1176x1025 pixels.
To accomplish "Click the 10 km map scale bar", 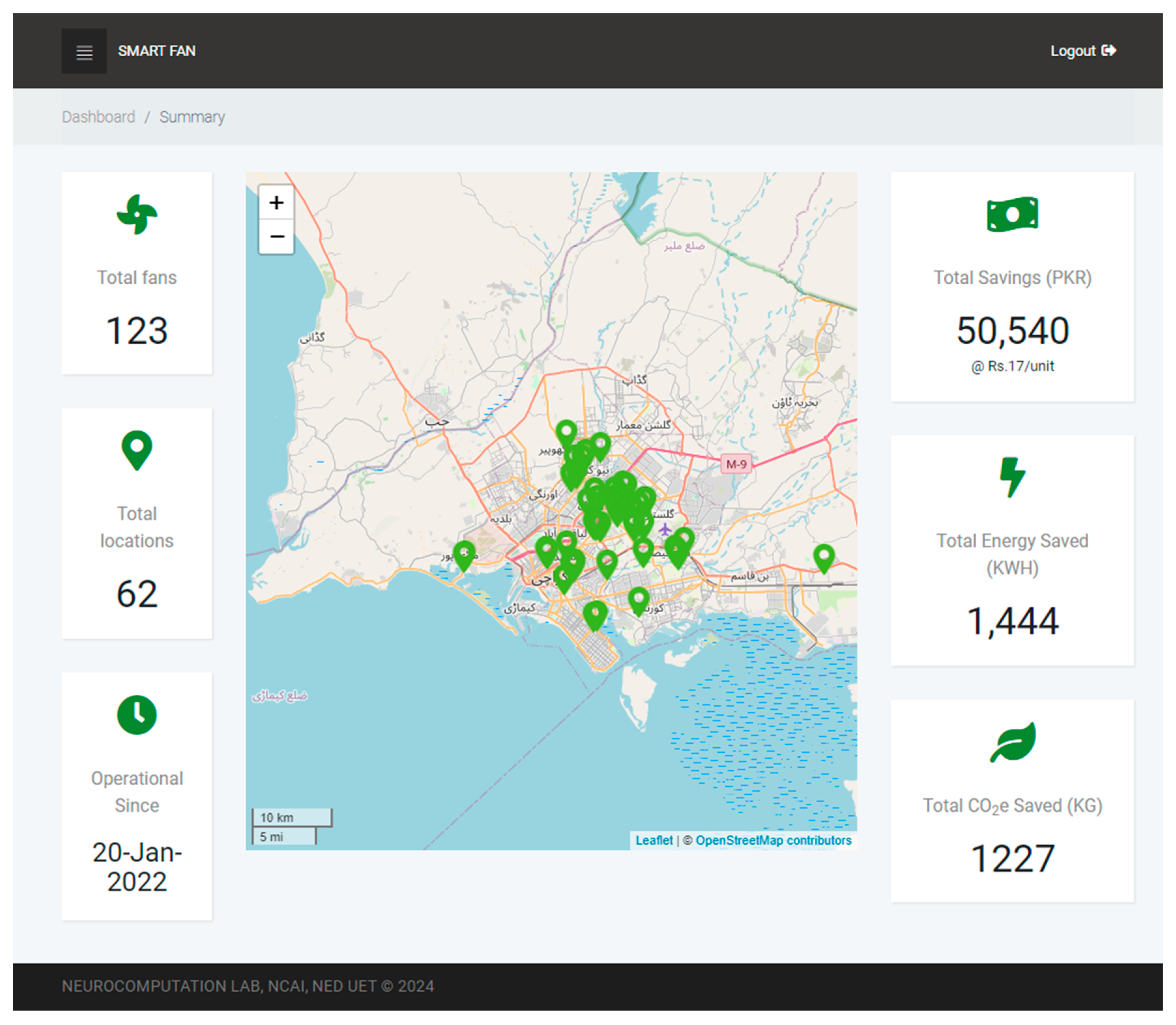I will 292,818.
